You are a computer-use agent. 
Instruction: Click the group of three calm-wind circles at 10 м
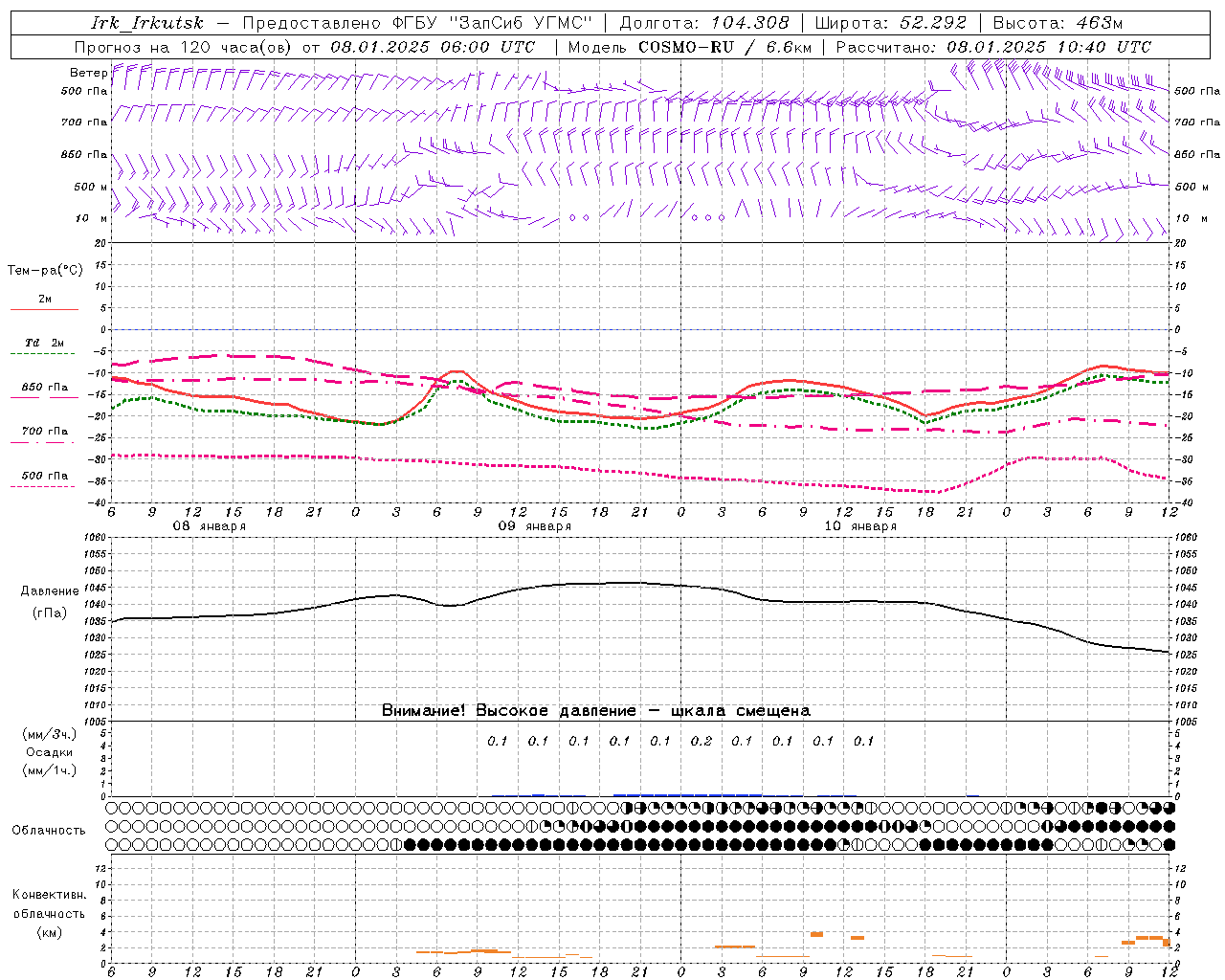pyautogui.click(x=708, y=218)
